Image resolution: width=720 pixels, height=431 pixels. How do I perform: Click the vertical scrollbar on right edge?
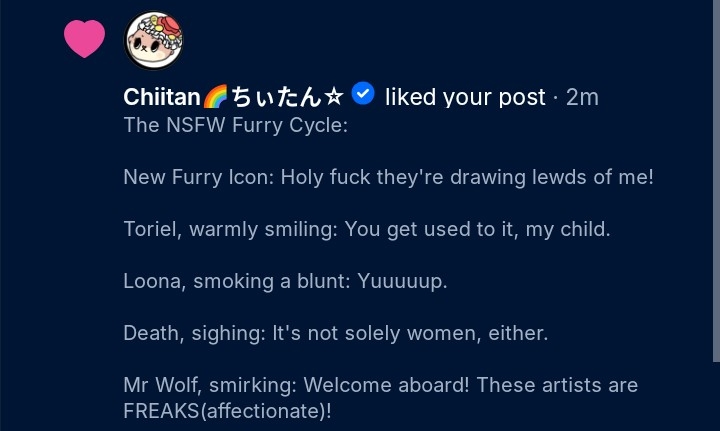(x=716, y=181)
